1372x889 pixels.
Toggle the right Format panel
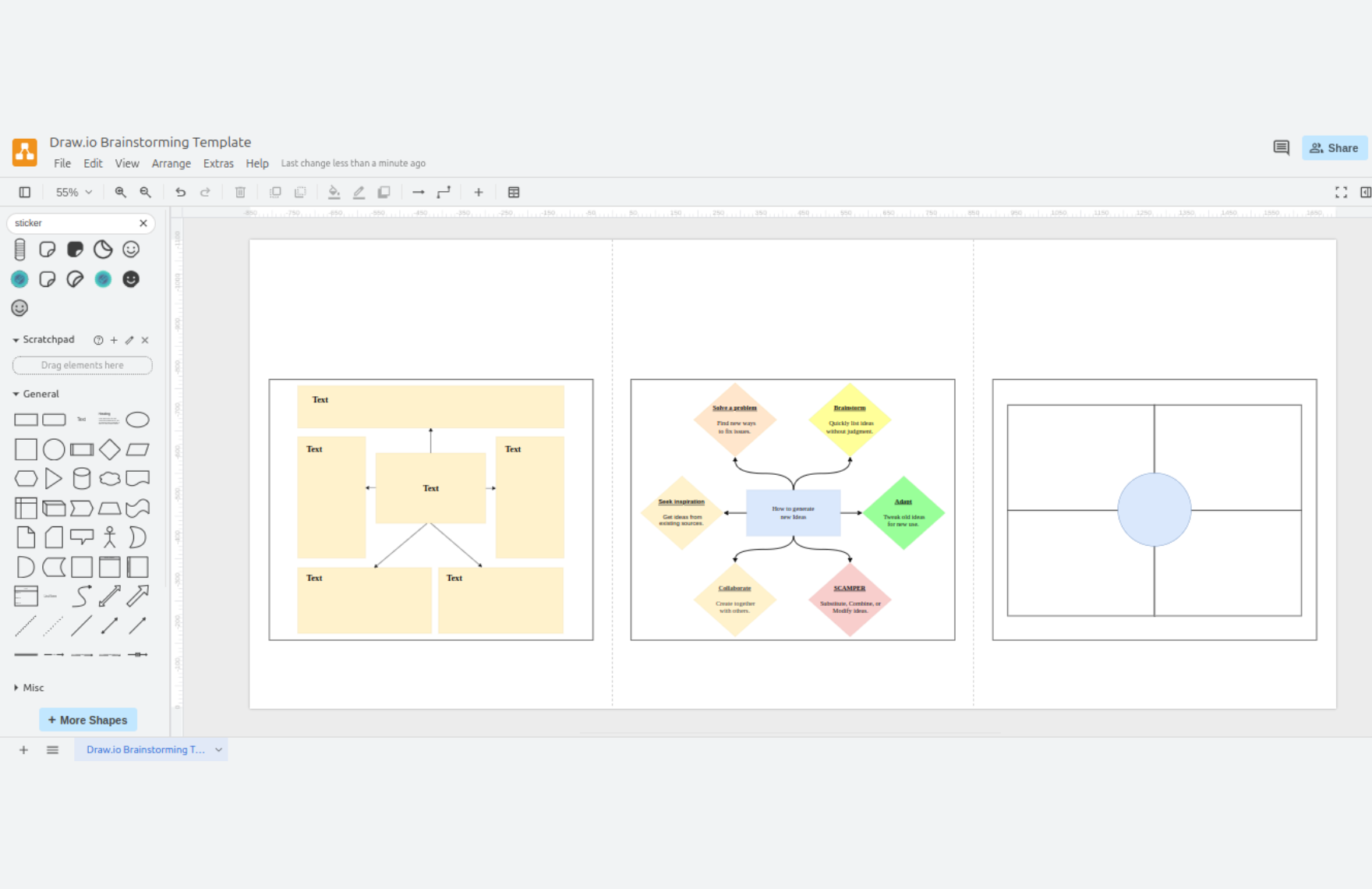coord(1365,192)
